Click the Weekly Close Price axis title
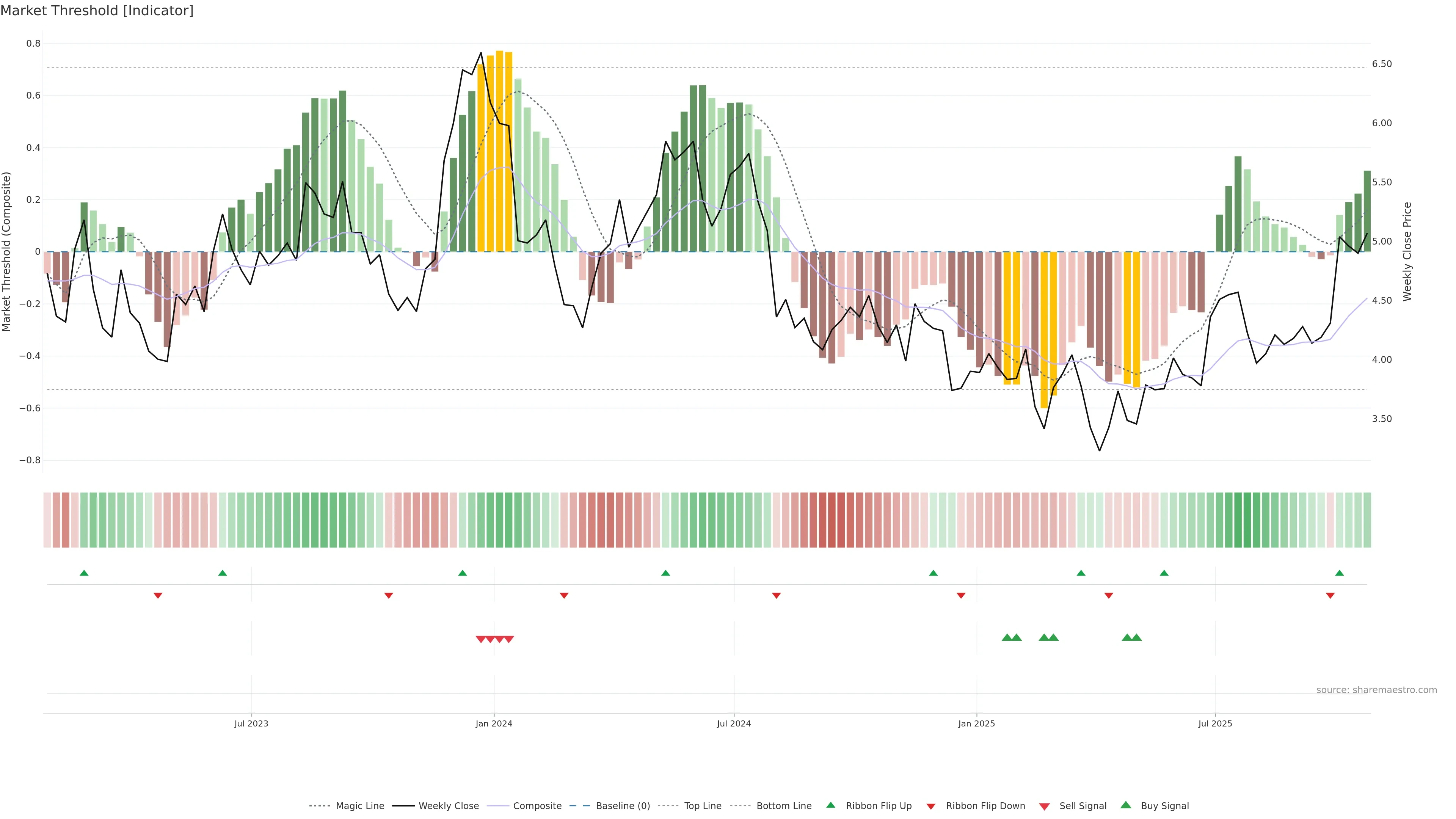The image size is (1456, 819). [1407, 251]
